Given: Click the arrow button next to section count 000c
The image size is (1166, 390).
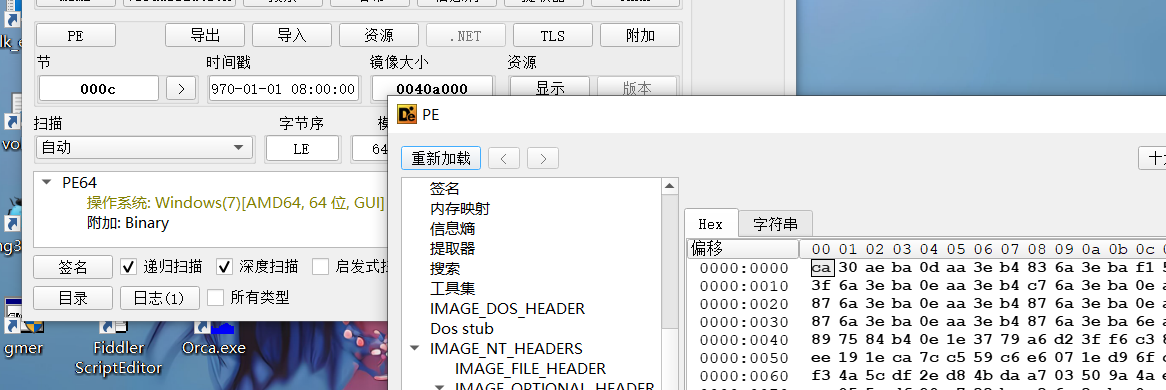Looking at the screenshot, I should 181,89.
